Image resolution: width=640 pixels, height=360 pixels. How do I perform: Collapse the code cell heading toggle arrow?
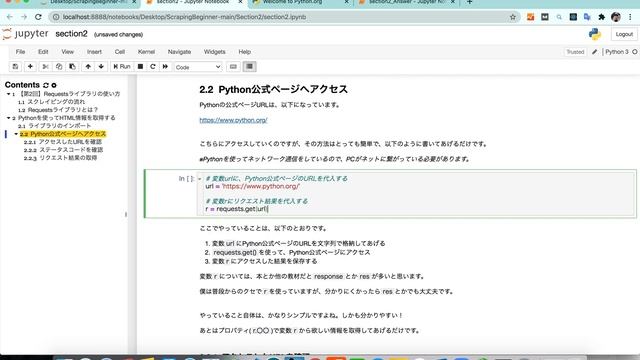click(200, 179)
